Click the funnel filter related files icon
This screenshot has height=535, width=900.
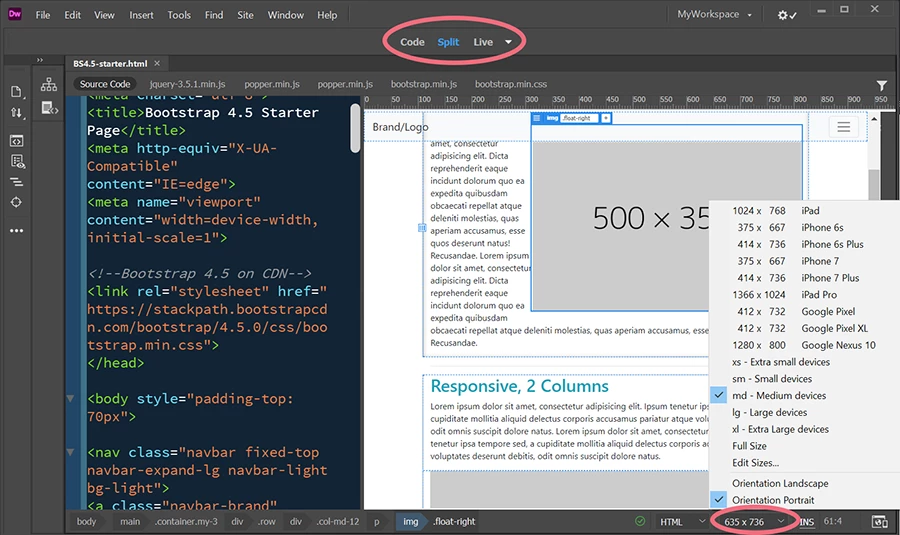[x=882, y=86]
